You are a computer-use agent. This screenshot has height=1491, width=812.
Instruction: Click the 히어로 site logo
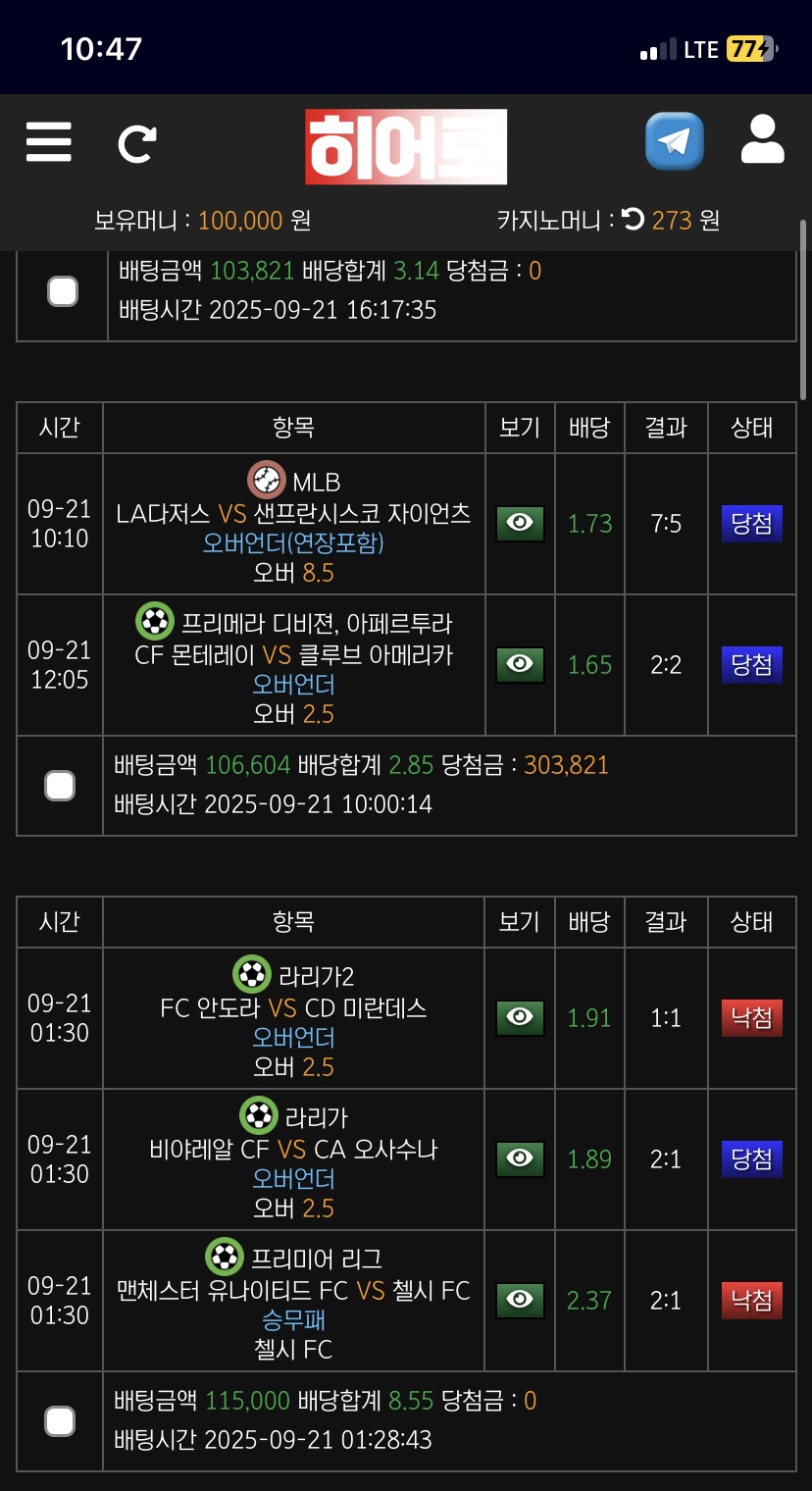406,147
